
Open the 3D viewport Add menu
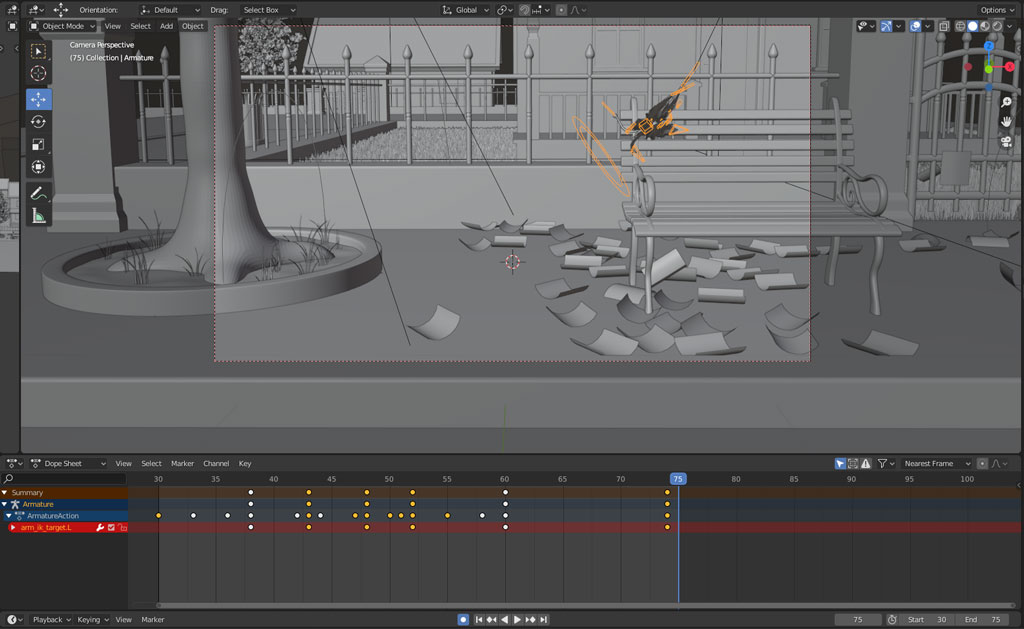167,26
